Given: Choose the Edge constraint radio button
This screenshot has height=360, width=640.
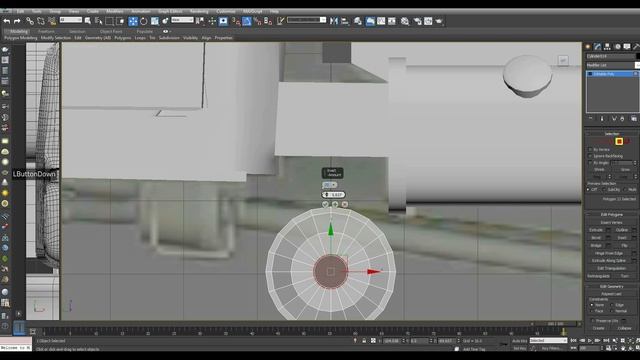Looking at the screenshot, I should (612, 305).
